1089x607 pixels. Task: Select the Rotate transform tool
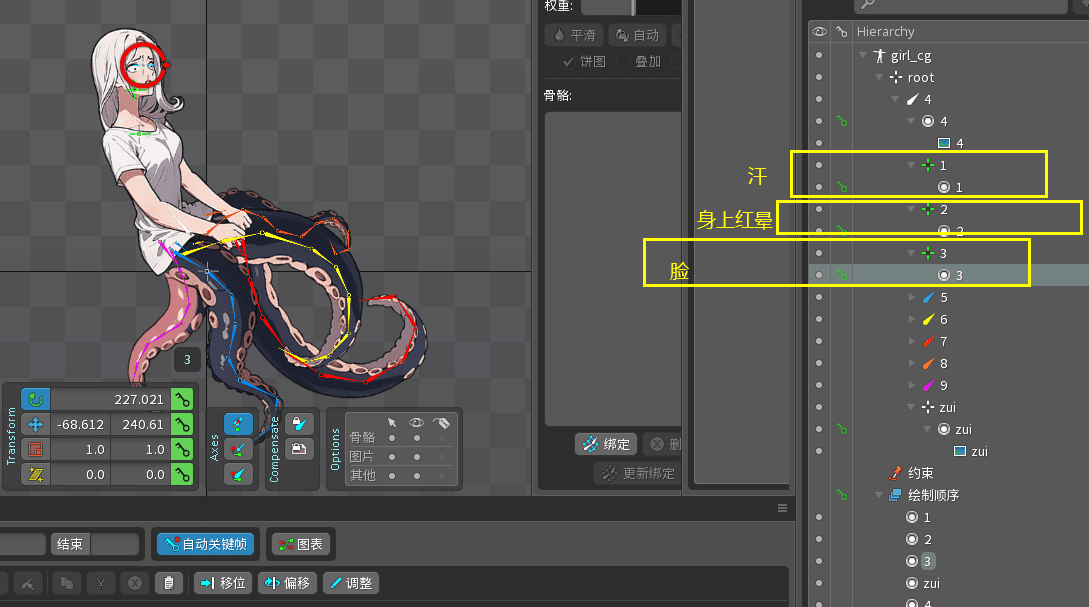point(36,400)
